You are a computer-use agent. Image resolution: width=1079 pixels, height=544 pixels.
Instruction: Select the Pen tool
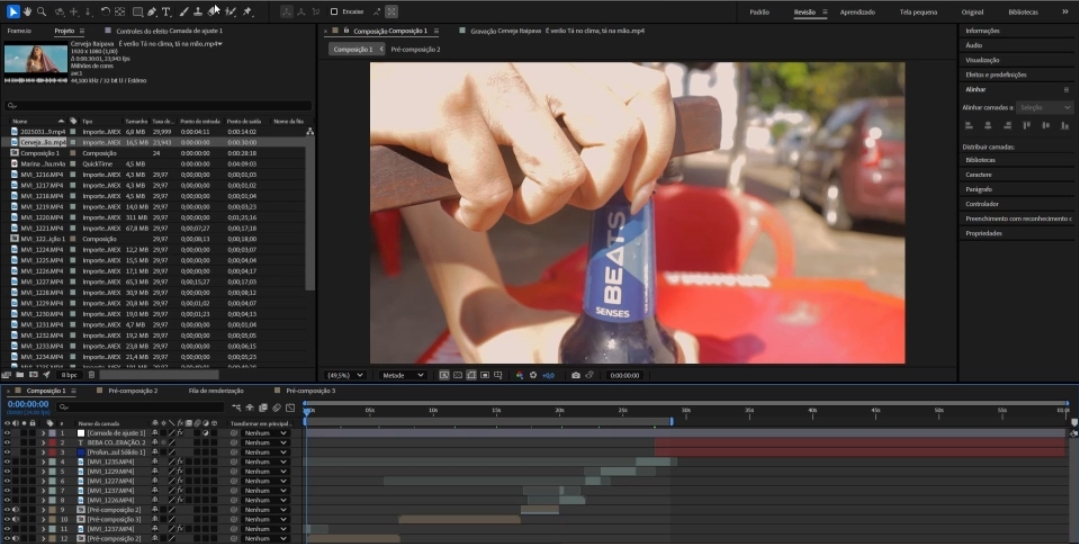coord(151,12)
